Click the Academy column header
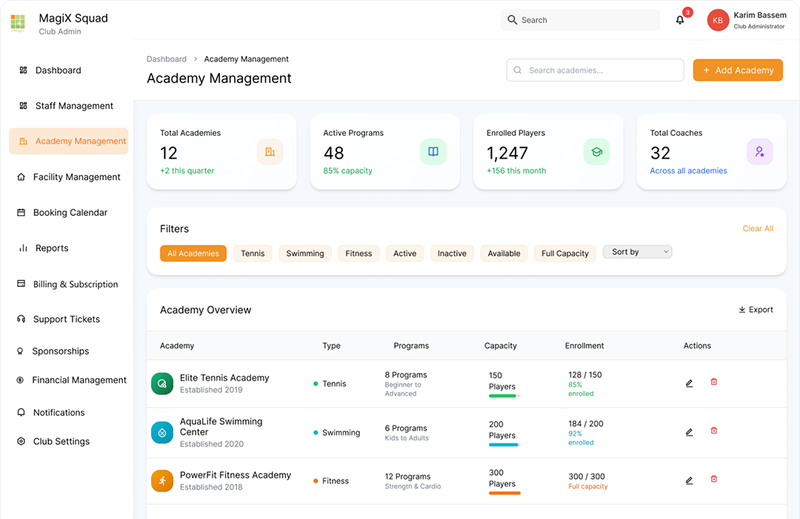This screenshot has width=800, height=519. click(x=177, y=346)
